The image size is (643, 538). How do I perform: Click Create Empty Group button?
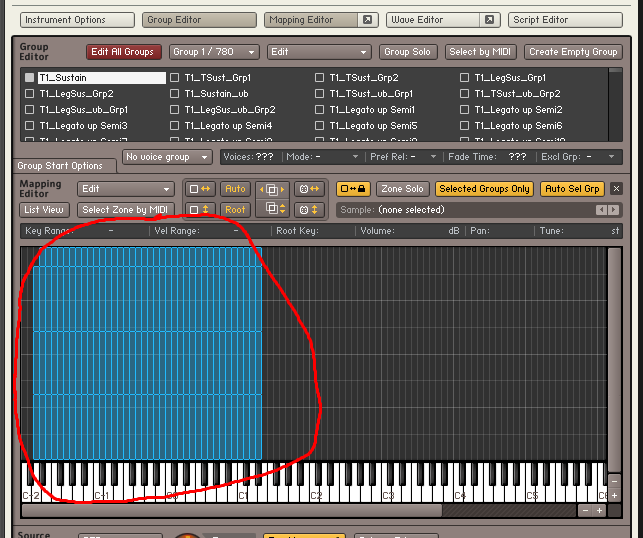(573, 52)
